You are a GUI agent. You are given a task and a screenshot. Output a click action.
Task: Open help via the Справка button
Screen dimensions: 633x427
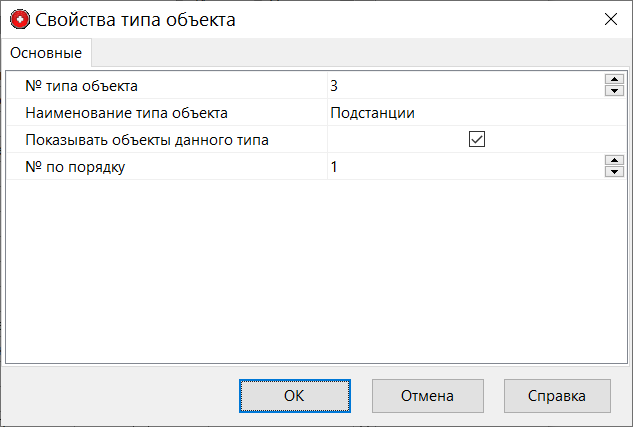pos(557,395)
